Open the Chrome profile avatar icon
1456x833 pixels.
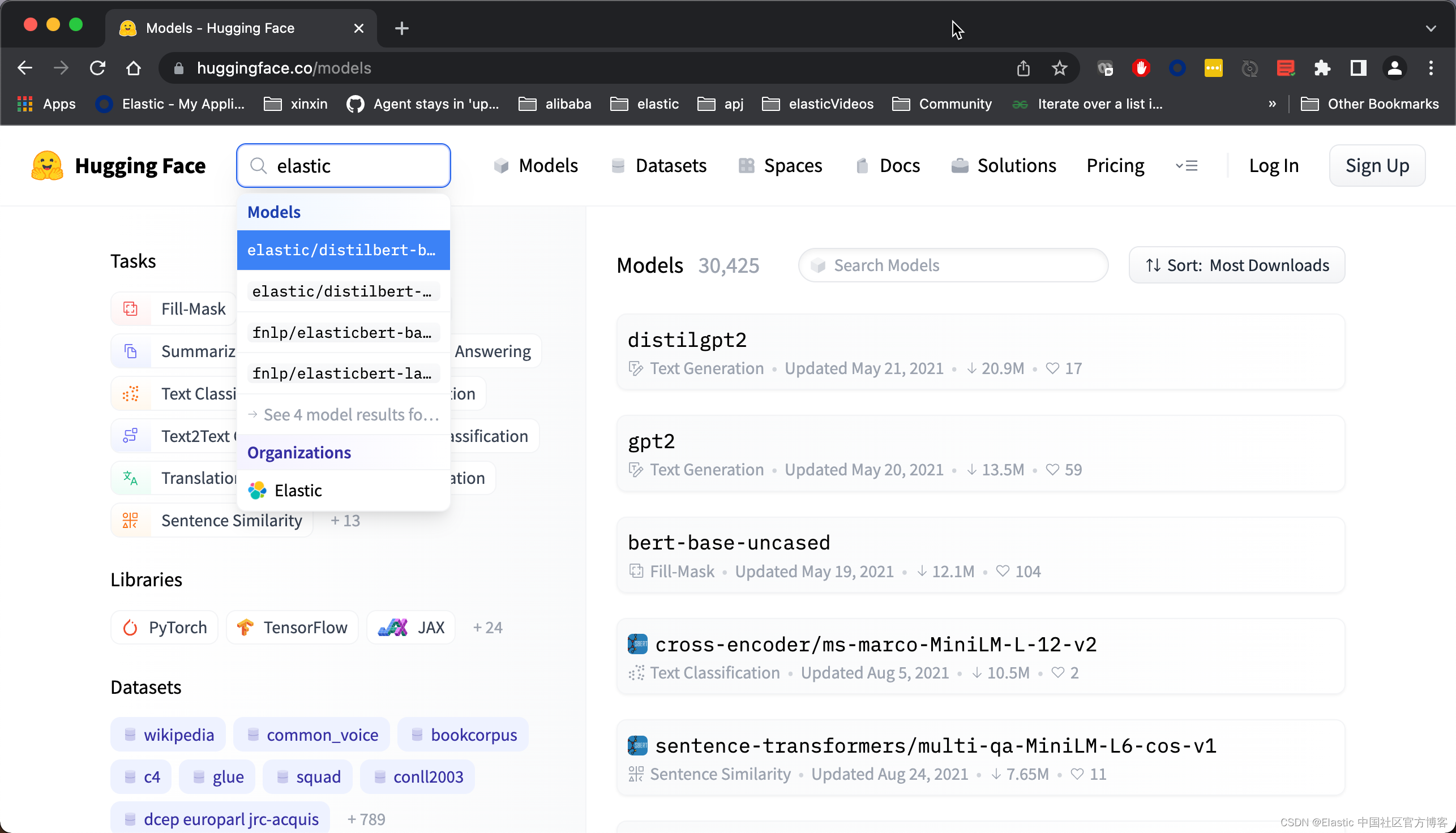(1394, 68)
